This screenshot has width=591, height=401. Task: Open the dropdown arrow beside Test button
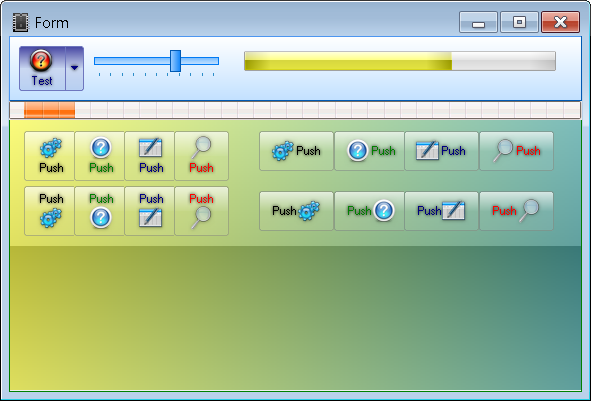point(75,68)
